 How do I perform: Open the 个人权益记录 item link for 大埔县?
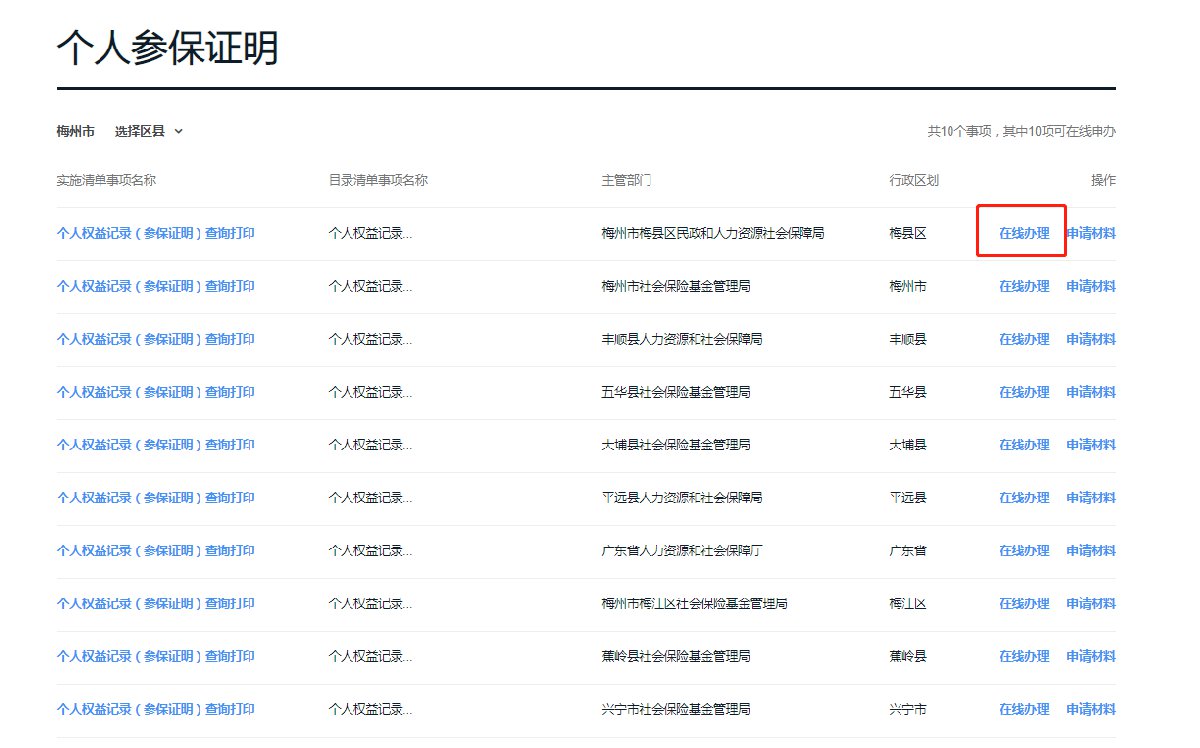pyautogui.click(x=156, y=445)
